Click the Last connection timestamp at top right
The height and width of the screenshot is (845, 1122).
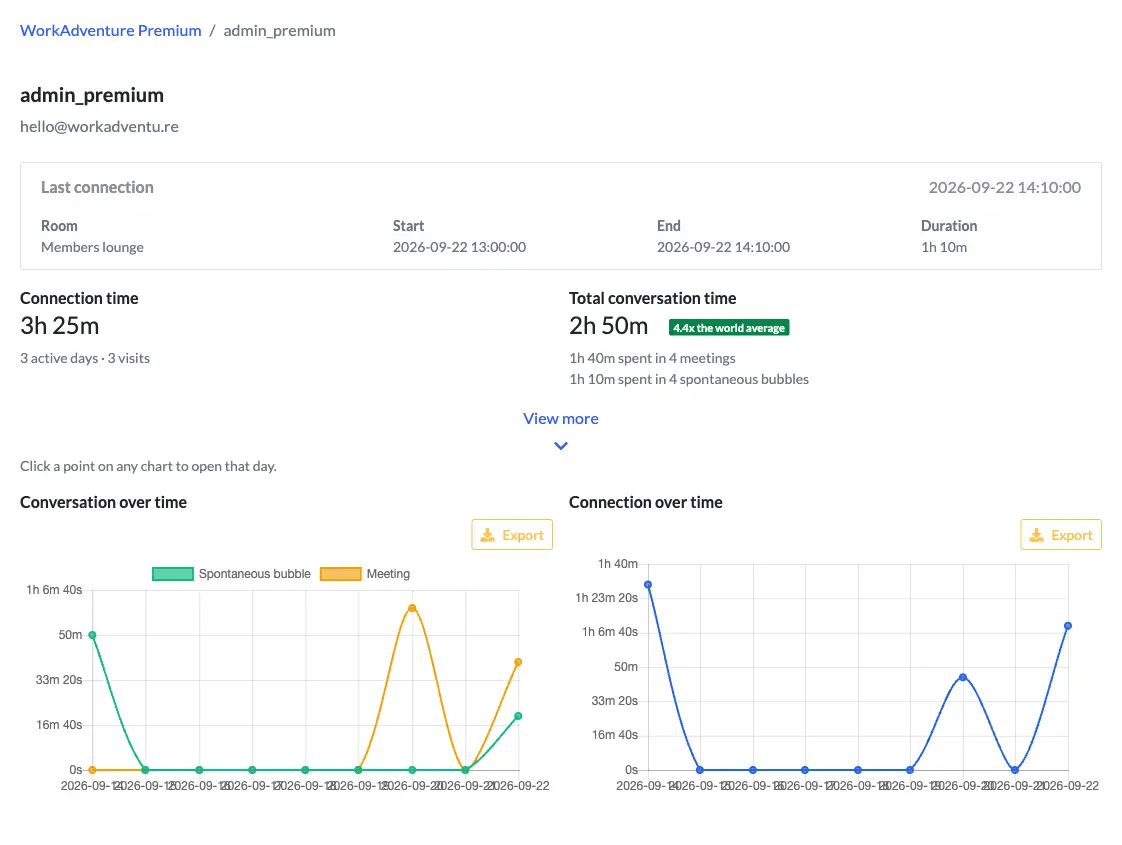click(x=1005, y=187)
